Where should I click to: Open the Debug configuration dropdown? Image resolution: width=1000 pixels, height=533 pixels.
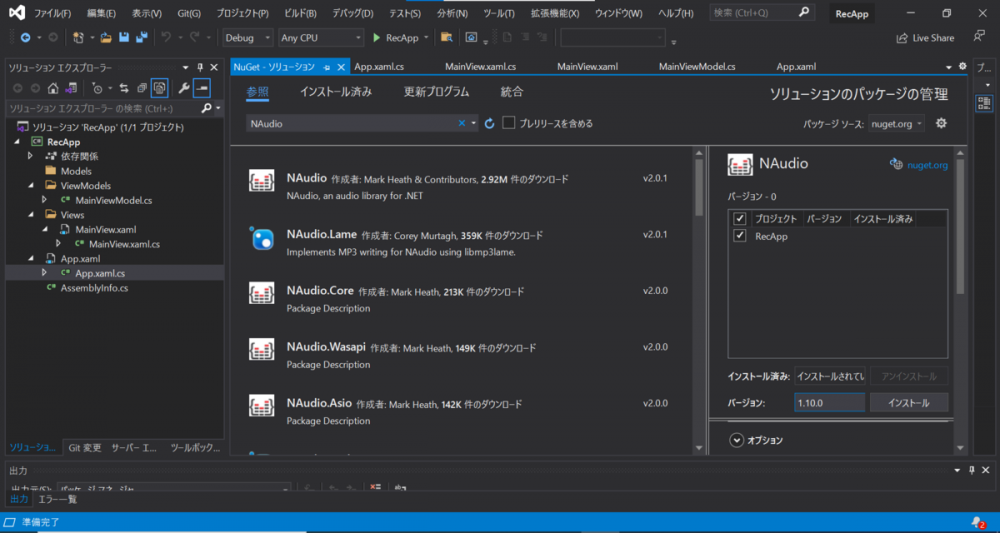pos(248,38)
